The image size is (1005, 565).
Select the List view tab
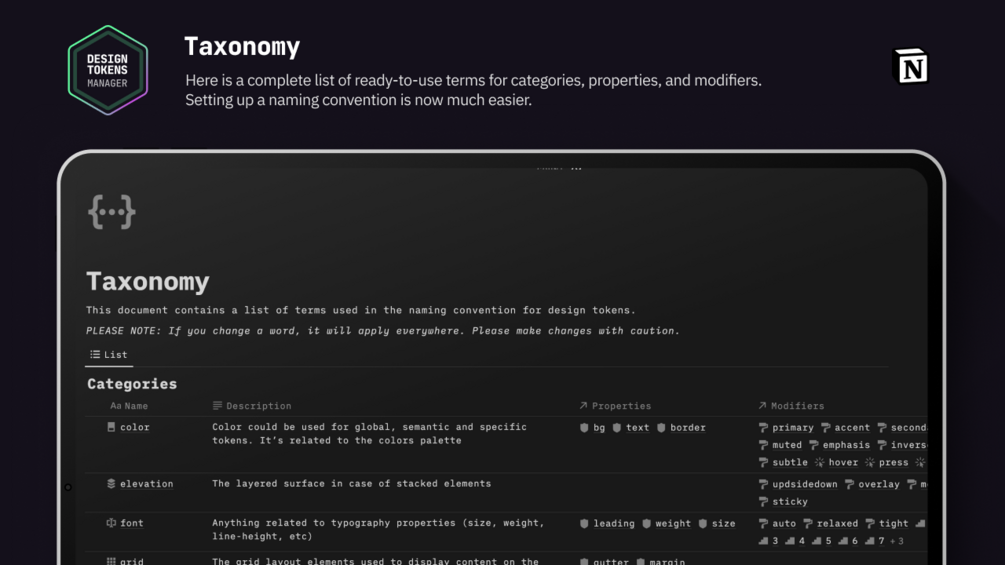tap(108, 354)
